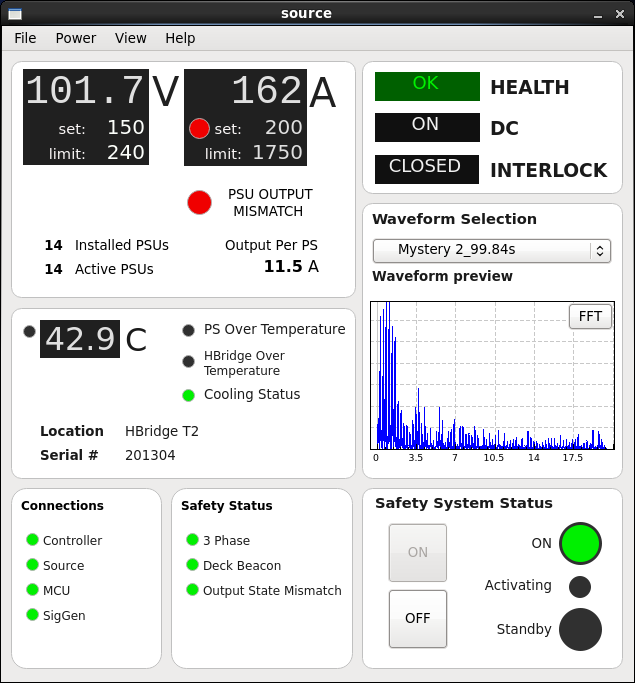635x683 pixels.
Task: Click the Installed PSUs label
Action: (122, 245)
